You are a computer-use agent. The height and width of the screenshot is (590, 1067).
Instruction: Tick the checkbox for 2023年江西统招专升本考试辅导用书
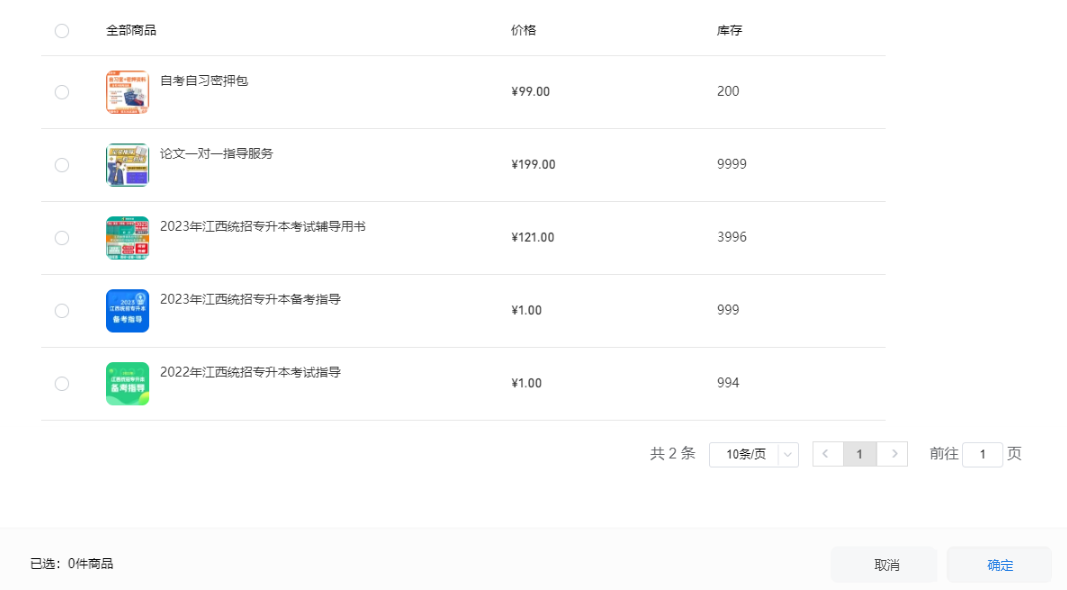pyautogui.click(x=62, y=238)
